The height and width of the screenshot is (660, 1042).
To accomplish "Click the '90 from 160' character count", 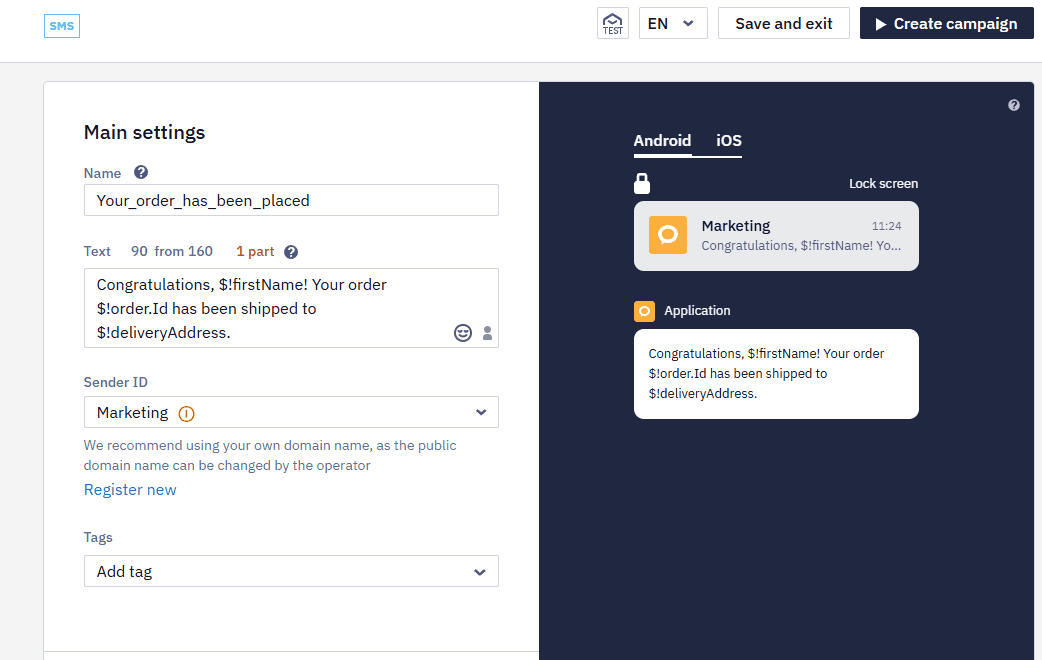I will [x=171, y=251].
